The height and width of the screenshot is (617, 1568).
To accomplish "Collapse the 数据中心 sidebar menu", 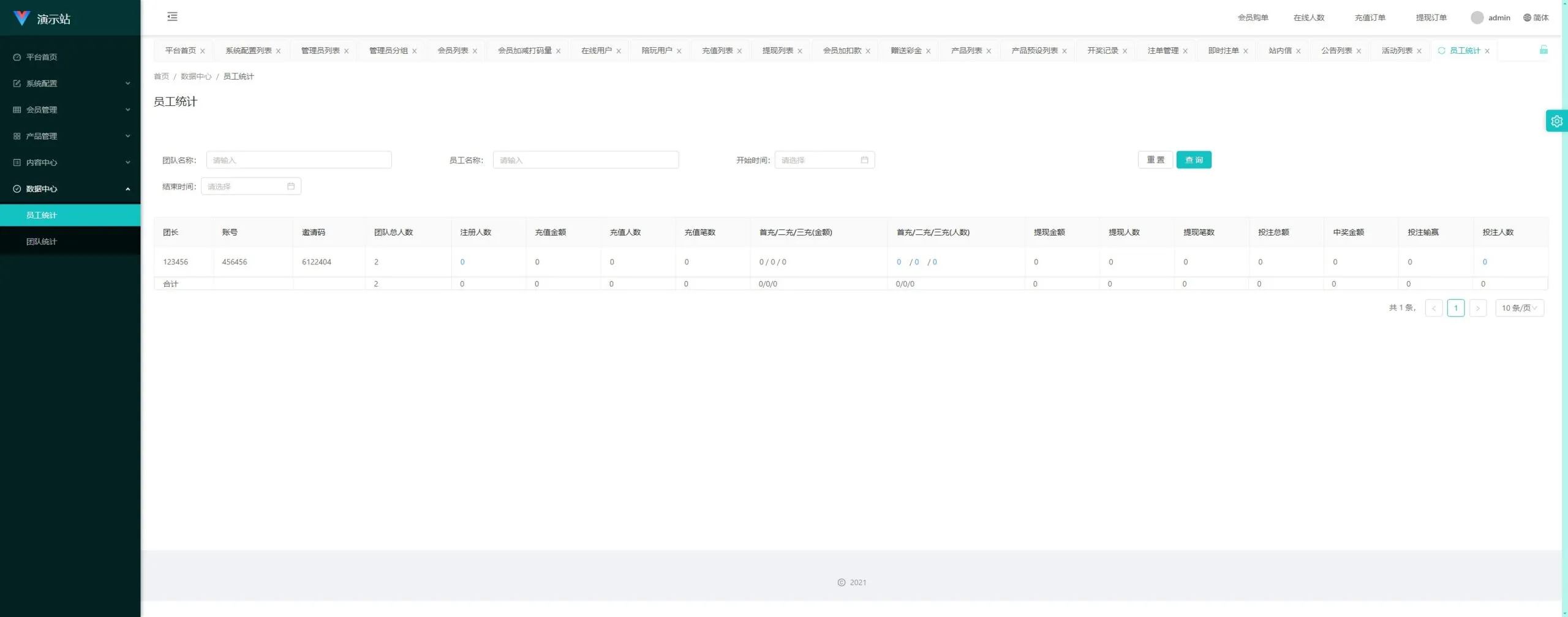I will point(70,189).
